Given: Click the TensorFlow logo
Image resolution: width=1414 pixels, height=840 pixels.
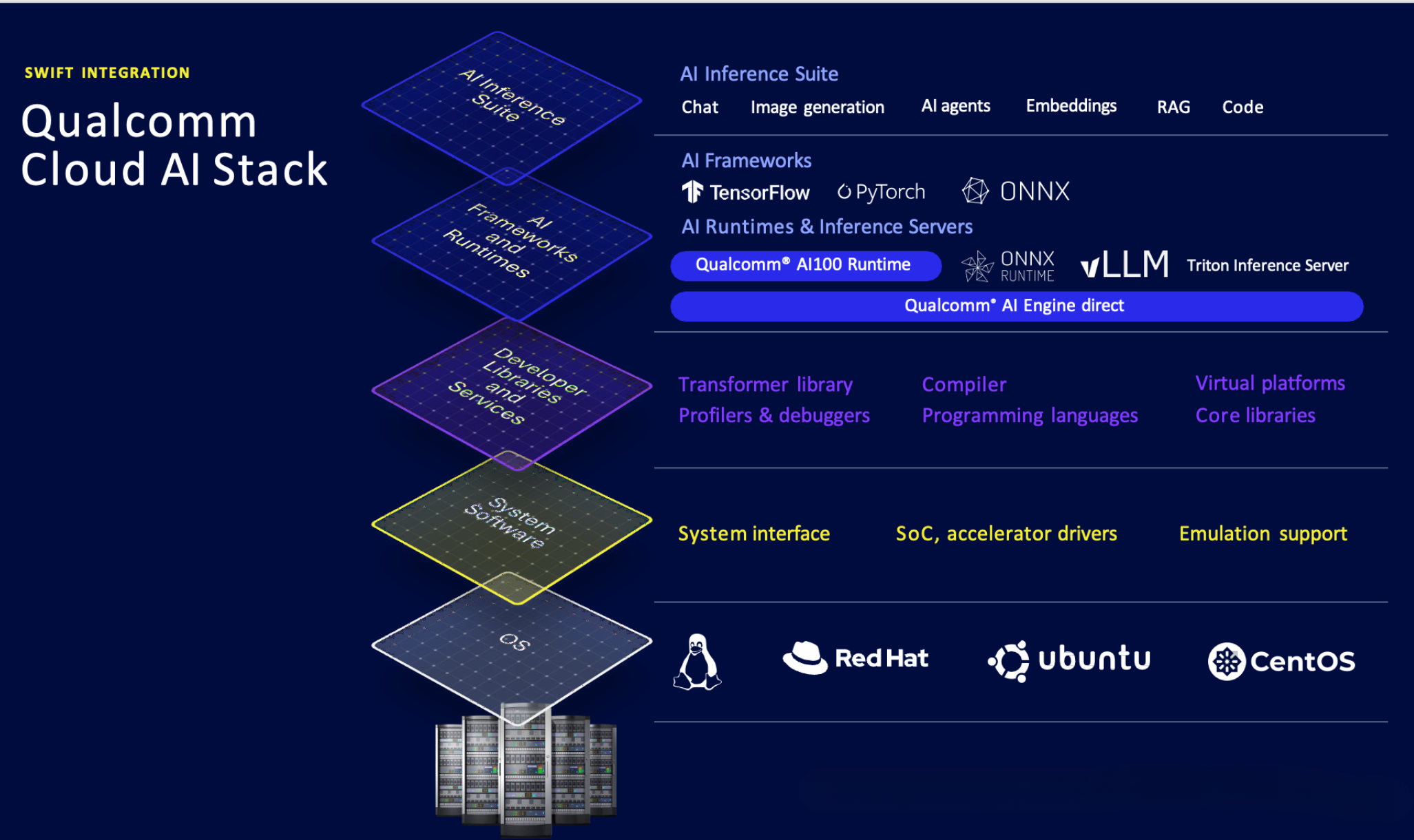Looking at the screenshot, I should tap(746, 192).
